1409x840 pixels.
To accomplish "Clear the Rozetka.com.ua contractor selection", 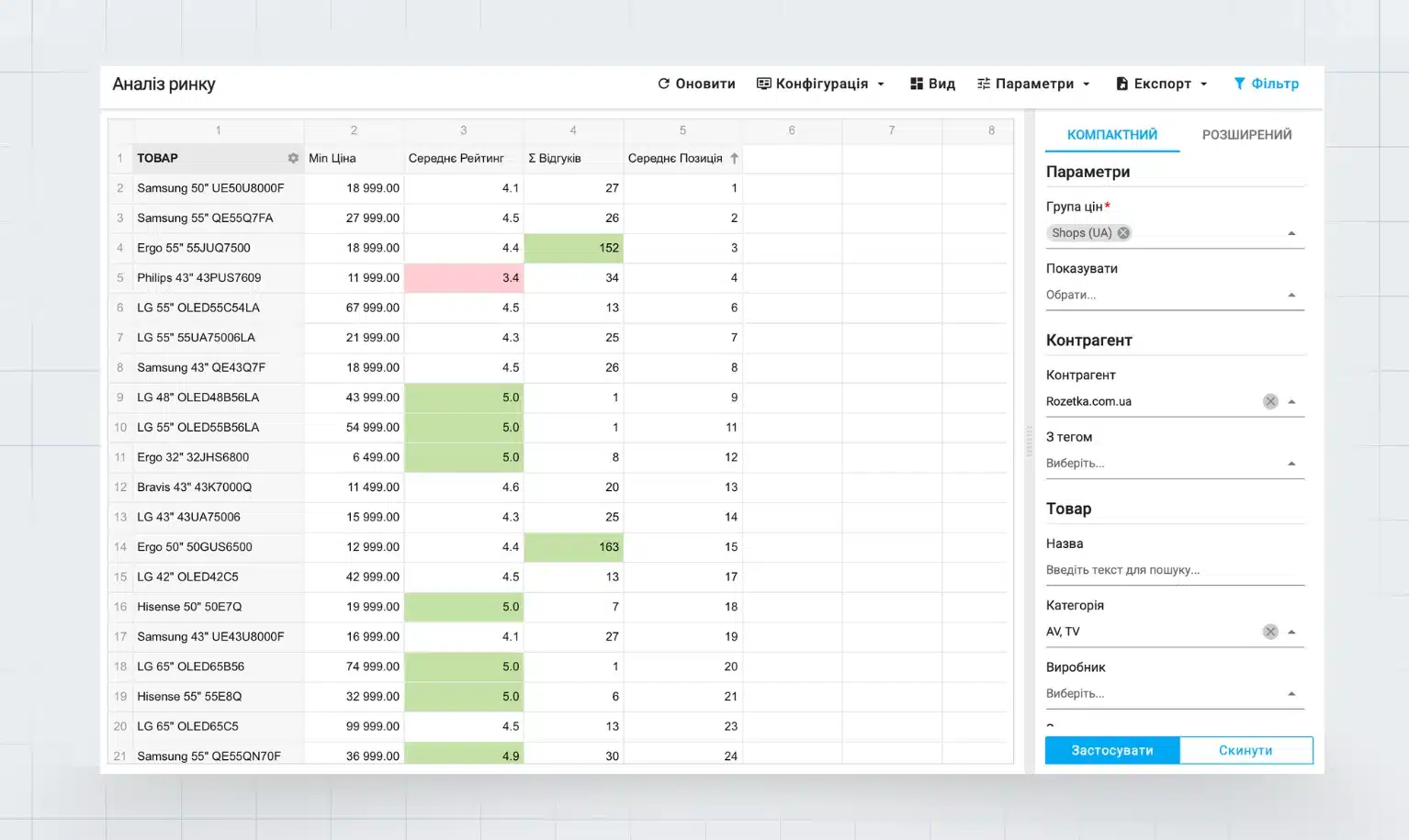I will click(1270, 401).
